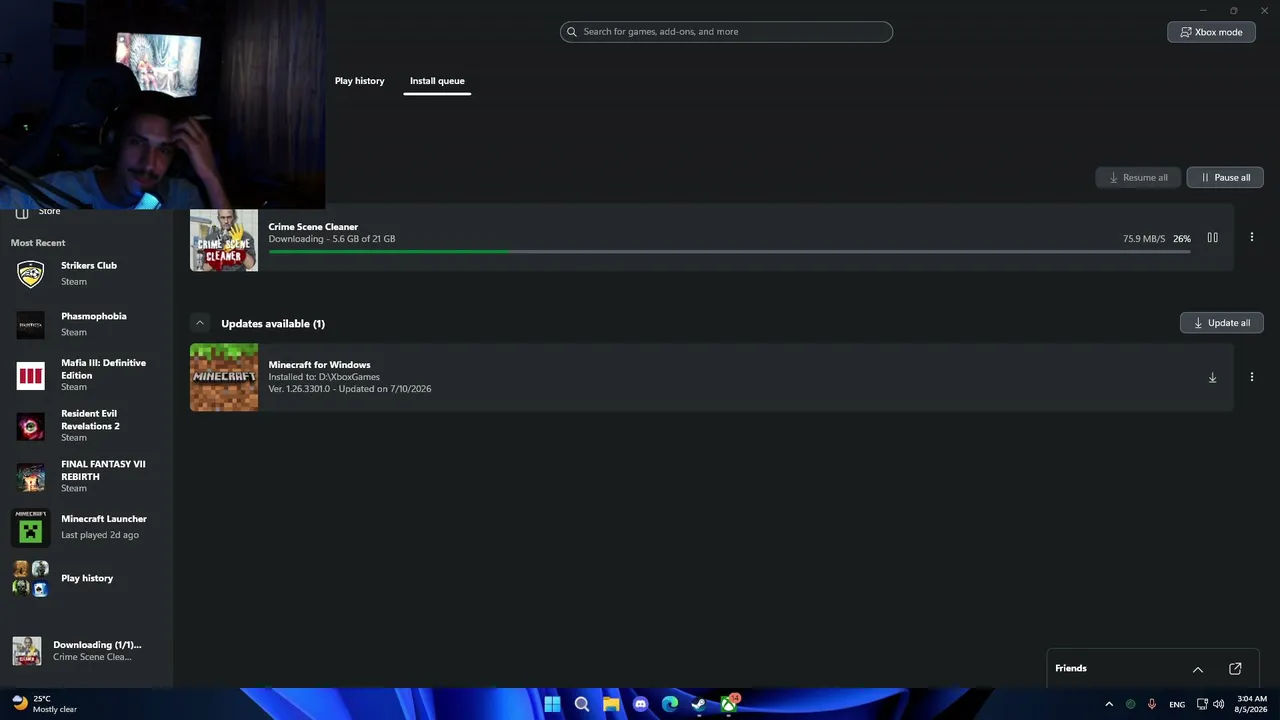Click the Minecraft for Windows title
The height and width of the screenshot is (720, 1280).
click(319, 365)
